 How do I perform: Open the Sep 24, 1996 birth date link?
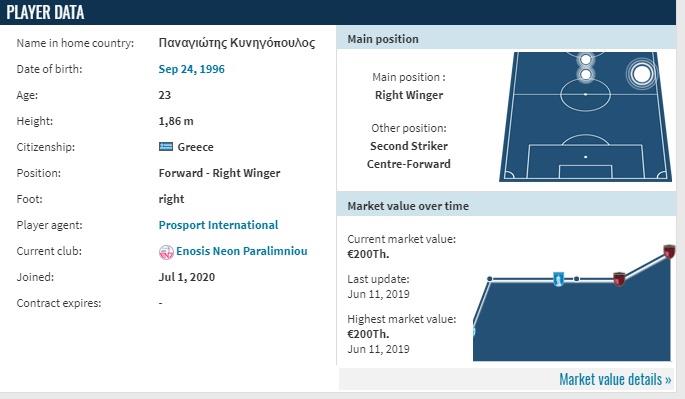191,69
